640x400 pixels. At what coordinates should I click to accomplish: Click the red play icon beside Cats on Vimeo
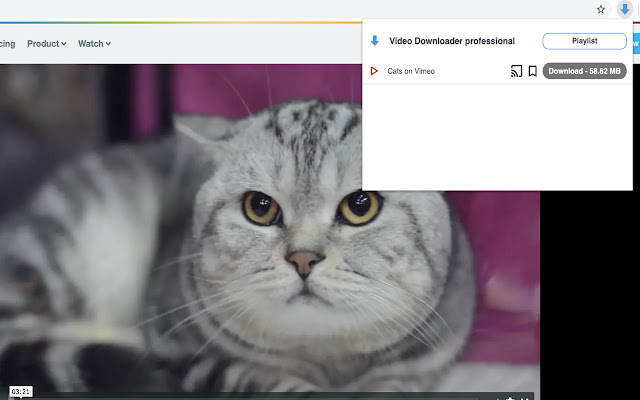tap(373, 71)
